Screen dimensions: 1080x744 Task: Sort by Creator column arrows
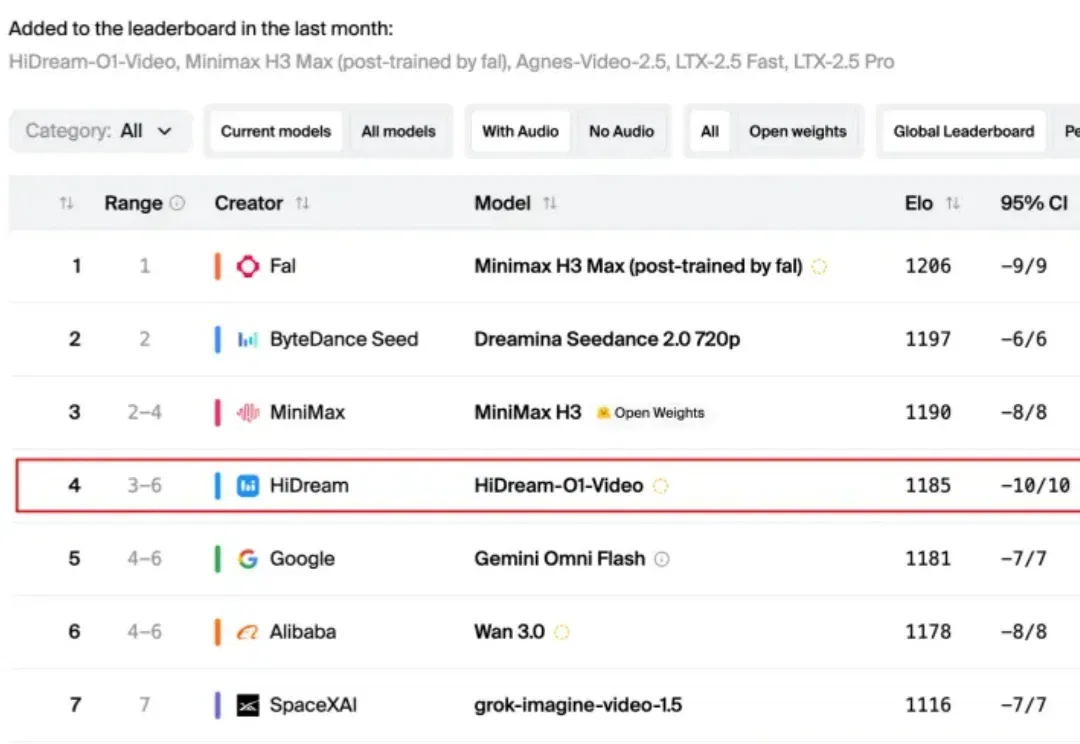pyautogui.click(x=302, y=203)
